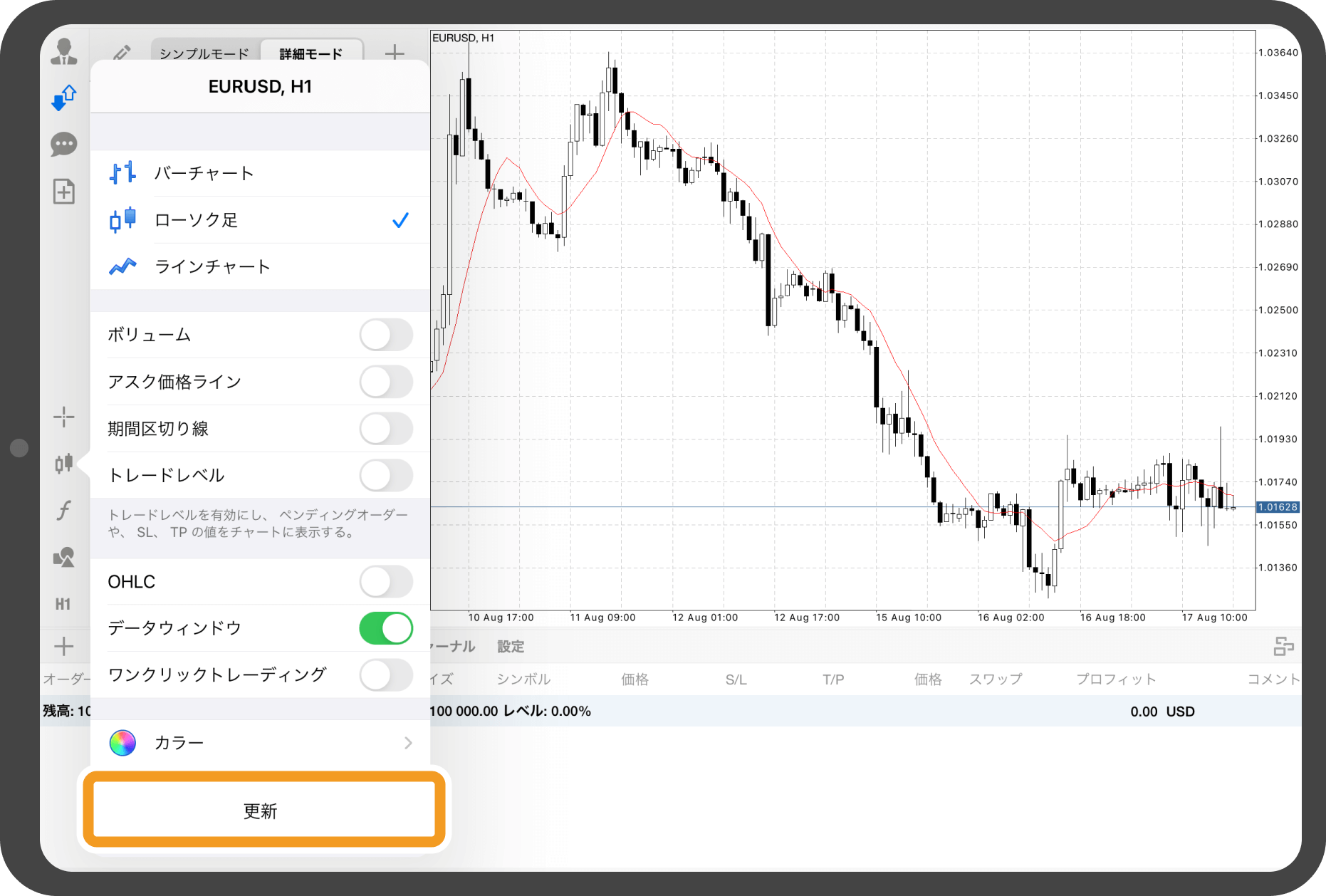Open candlestick chart settings icon in sidebar

64,463
